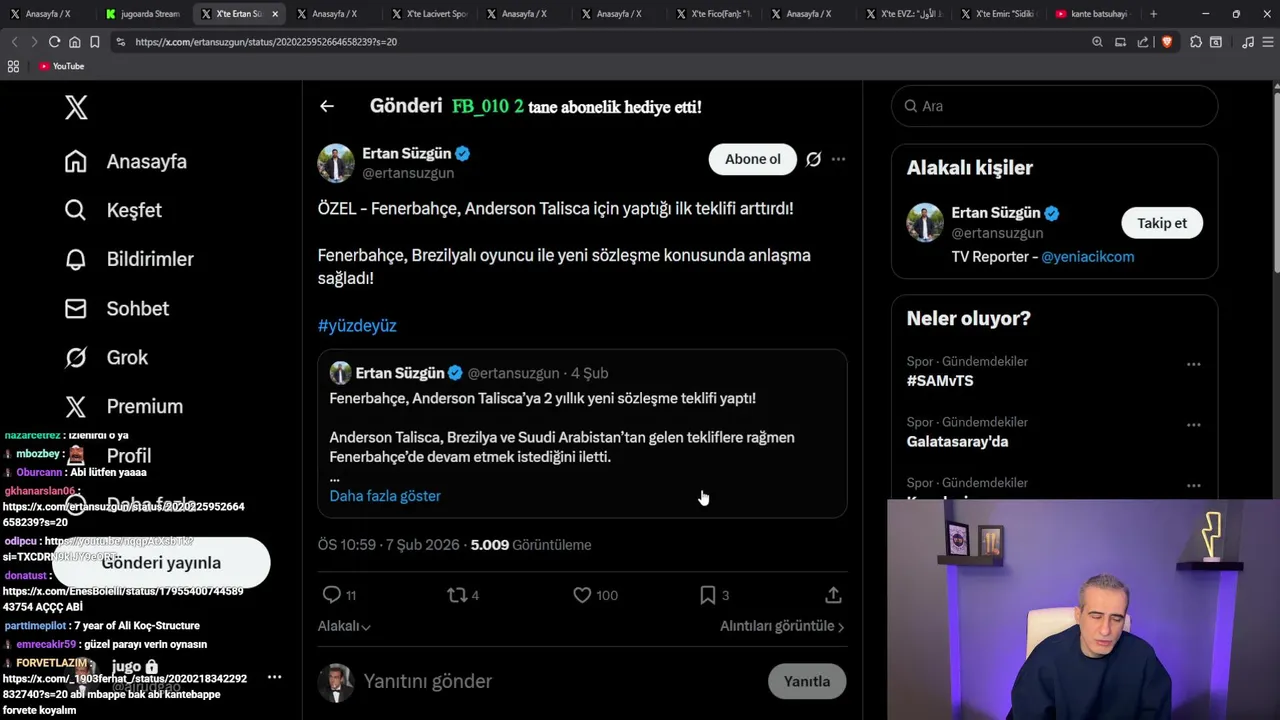Viewport: 1280px width, 720px height.
Task: Click the 4 Şub date in quoted post
Action: pos(589,373)
